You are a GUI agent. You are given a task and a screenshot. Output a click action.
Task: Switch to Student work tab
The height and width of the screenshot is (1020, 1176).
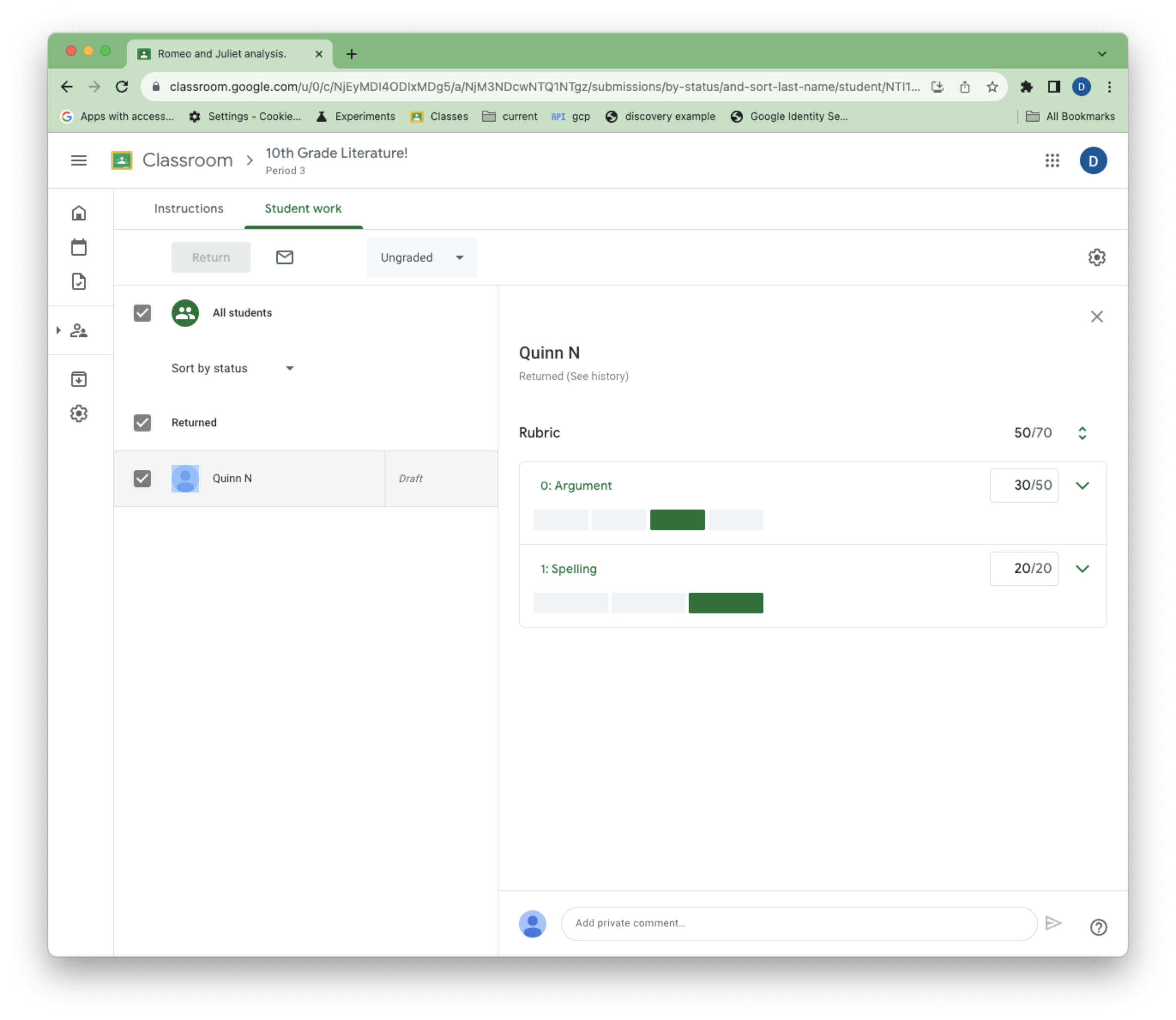point(303,208)
